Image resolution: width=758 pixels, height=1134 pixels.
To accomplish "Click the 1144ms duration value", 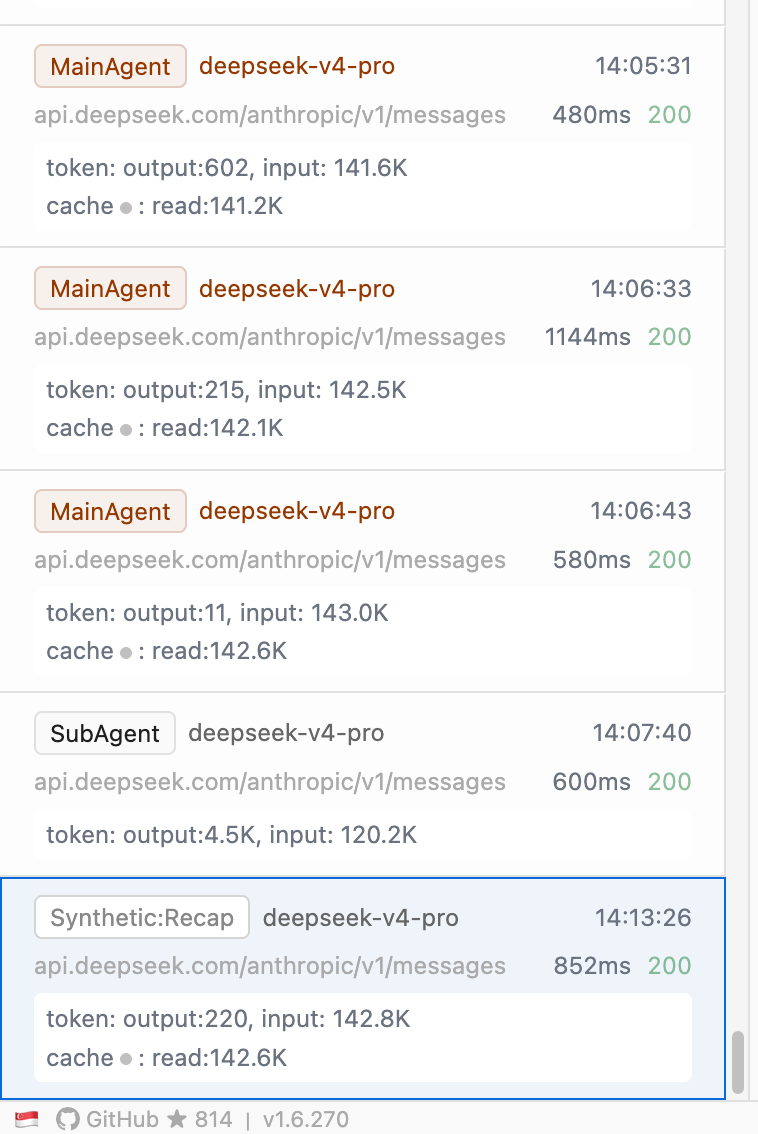I will [587, 337].
